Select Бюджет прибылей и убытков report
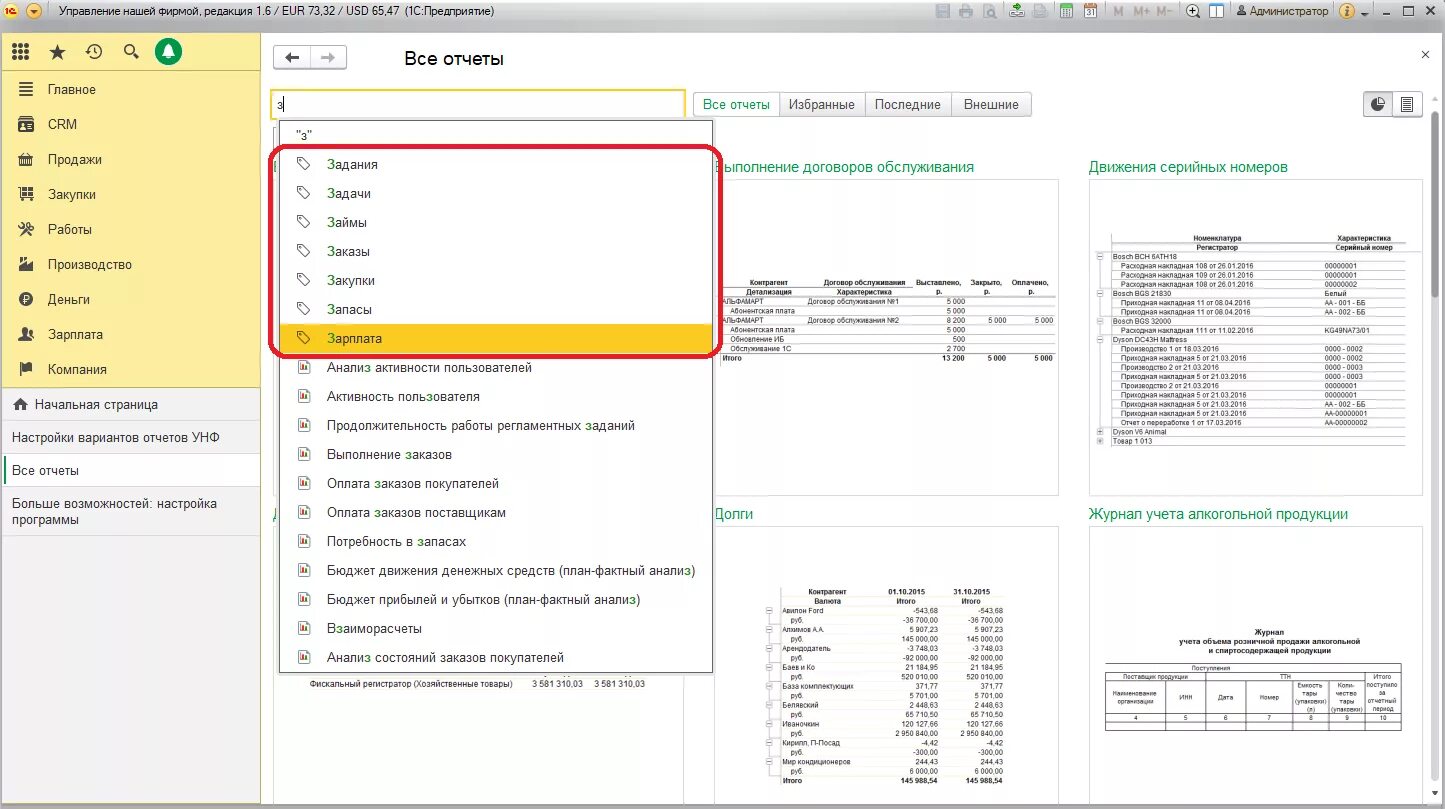Screen dimensions: 1445x809 (x=496, y=599)
